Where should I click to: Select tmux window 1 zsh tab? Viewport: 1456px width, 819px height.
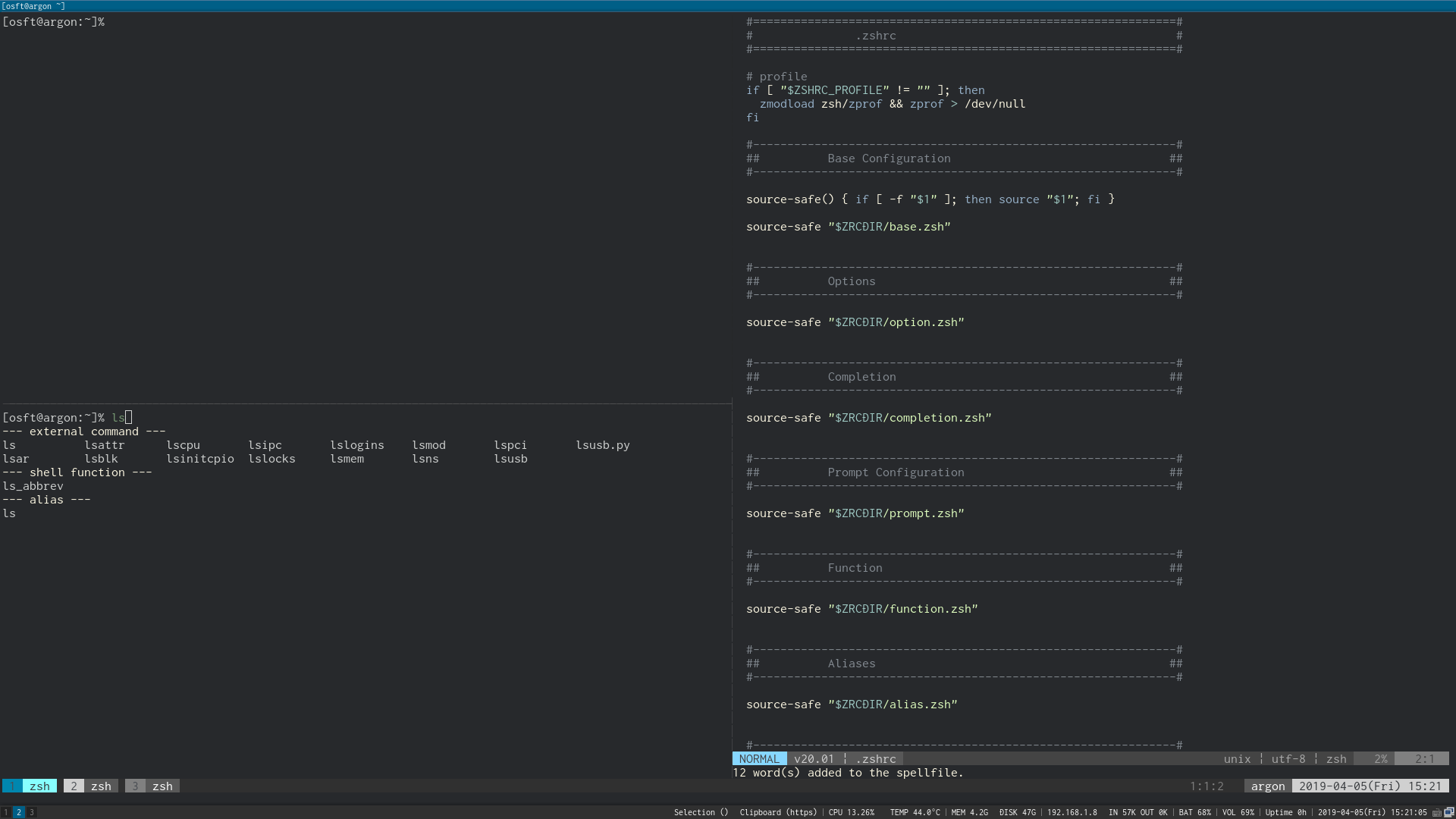click(30, 786)
